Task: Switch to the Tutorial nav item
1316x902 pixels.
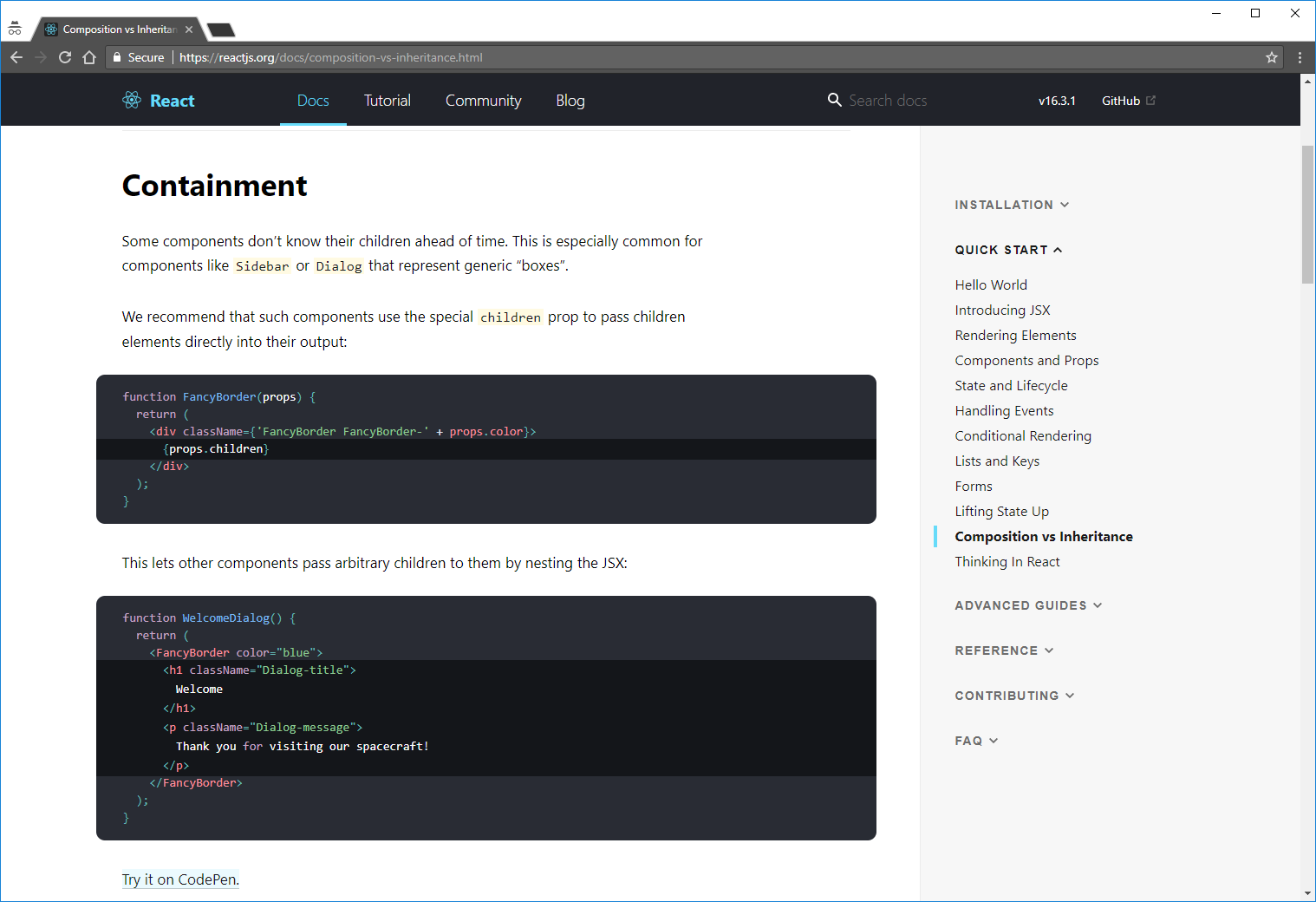Action: click(387, 100)
